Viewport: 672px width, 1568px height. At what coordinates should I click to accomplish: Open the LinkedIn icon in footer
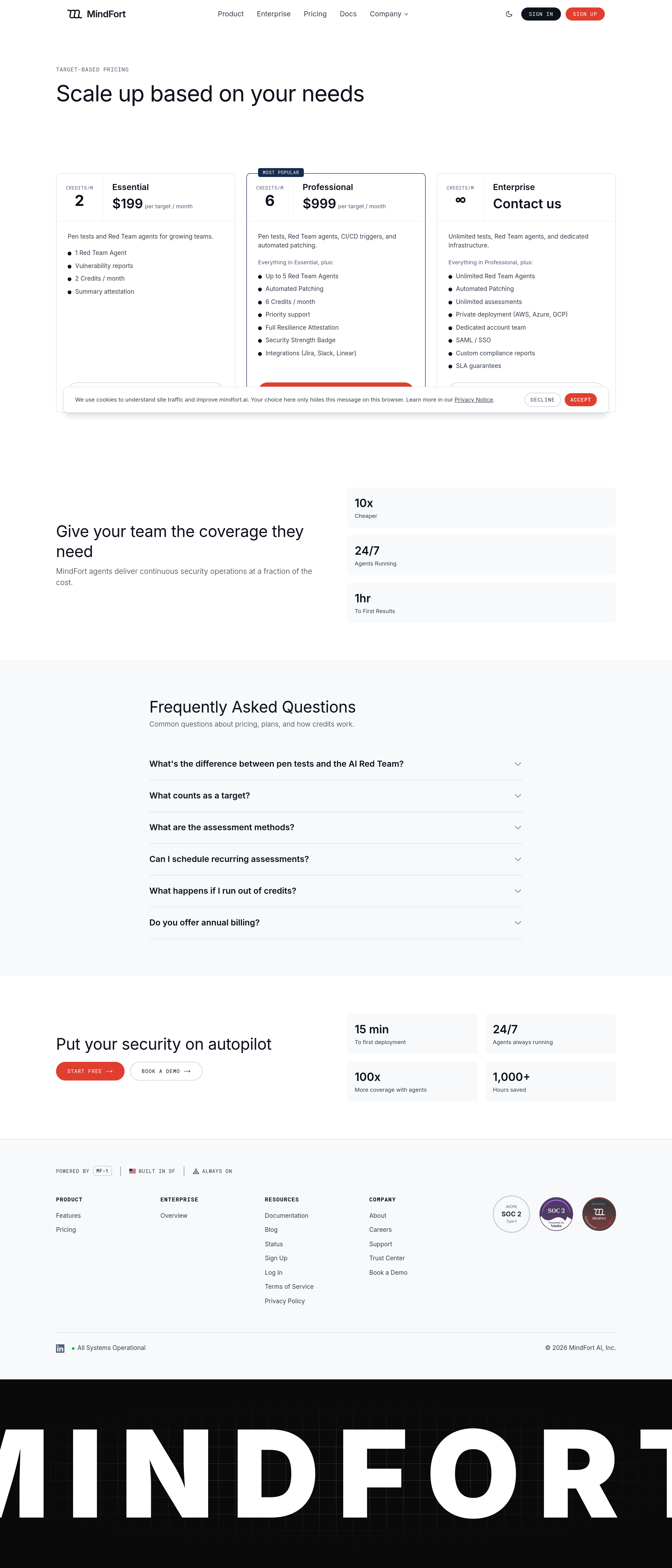(x=60, y=1348)
